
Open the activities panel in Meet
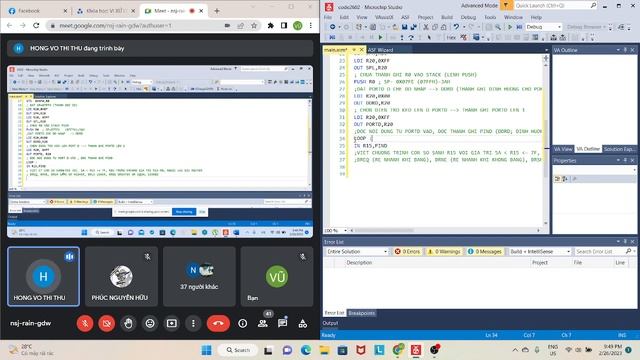[x=302, y=323]
